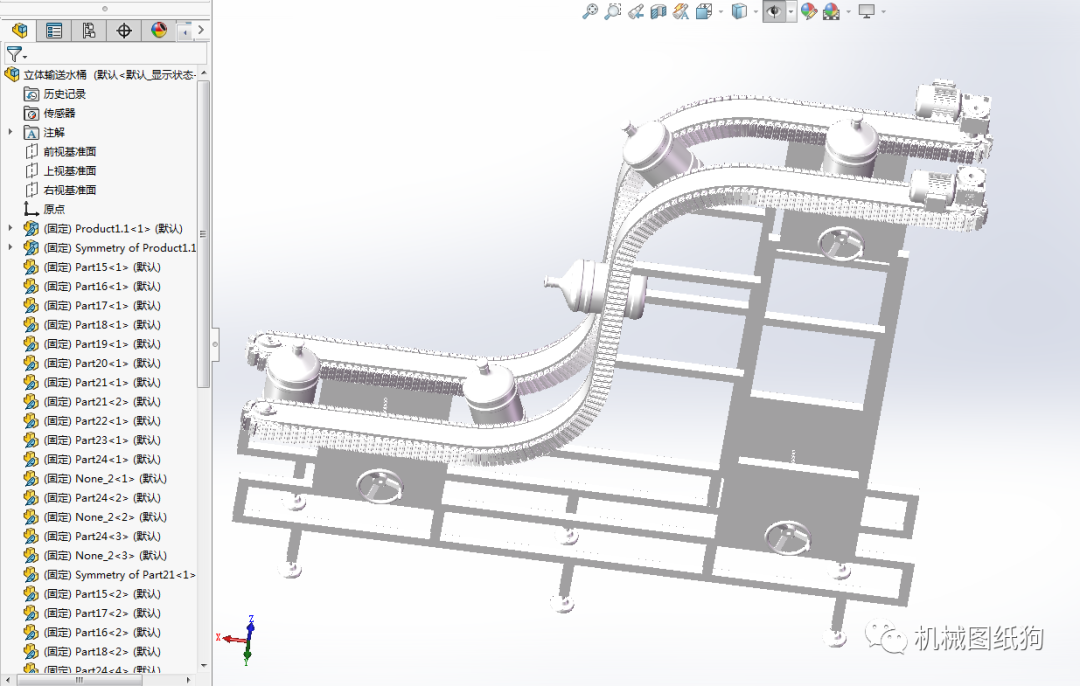The width and height of the screenshot is (1080, 686).
Task: Open the DimXpertManager crosshair tab
Action: pyautogui.click(x=124, y=30)
